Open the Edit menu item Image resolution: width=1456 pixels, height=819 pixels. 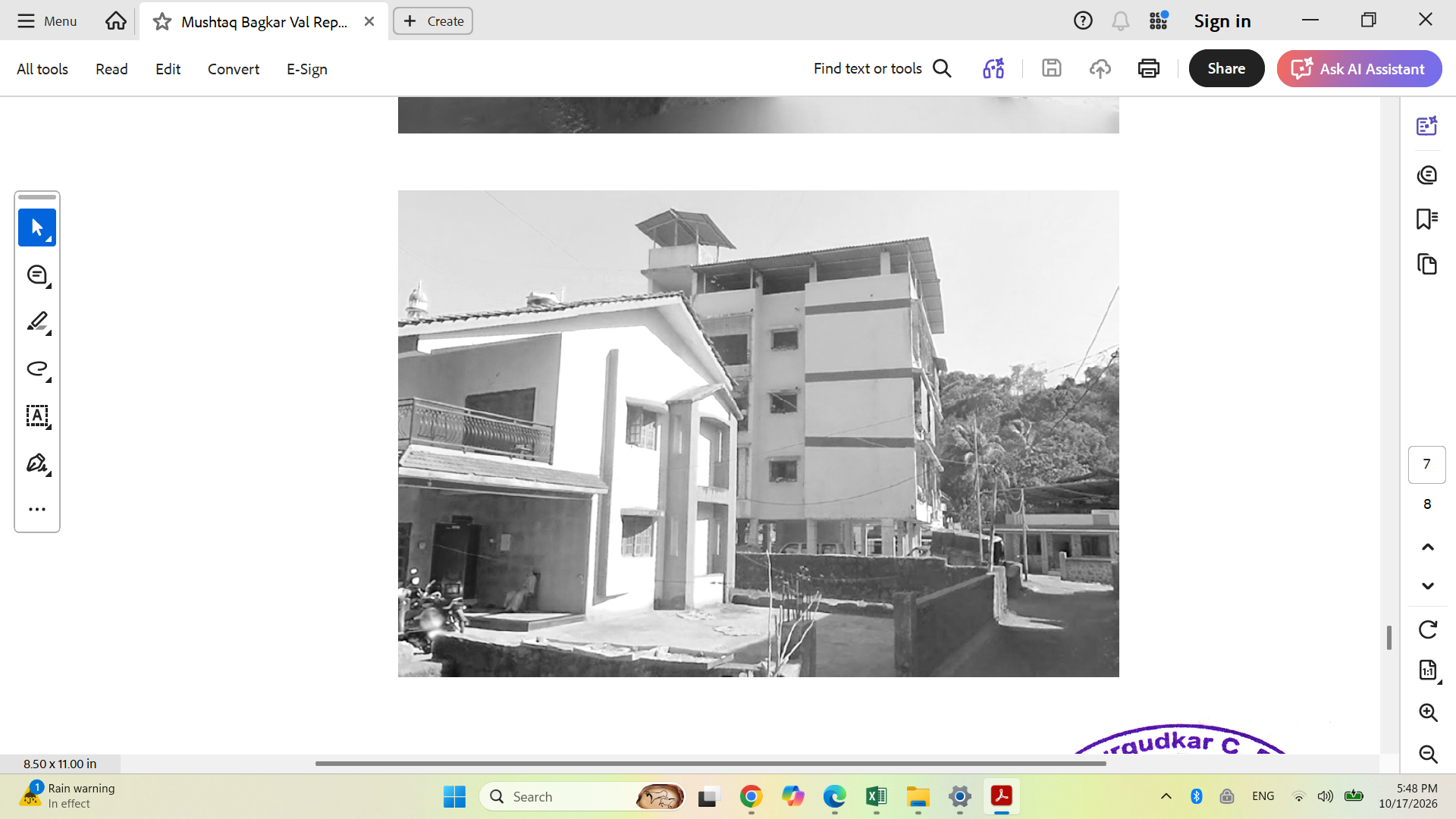[x=168, y=69]
